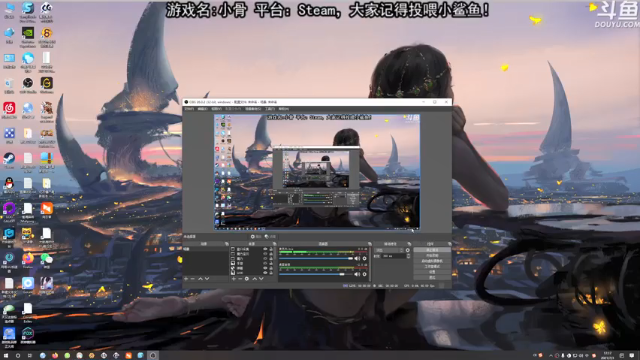Click Exit button in Controls panel
Image resolution: width=640 pixels, height=360 pixels.
click(x=432, y=278)
